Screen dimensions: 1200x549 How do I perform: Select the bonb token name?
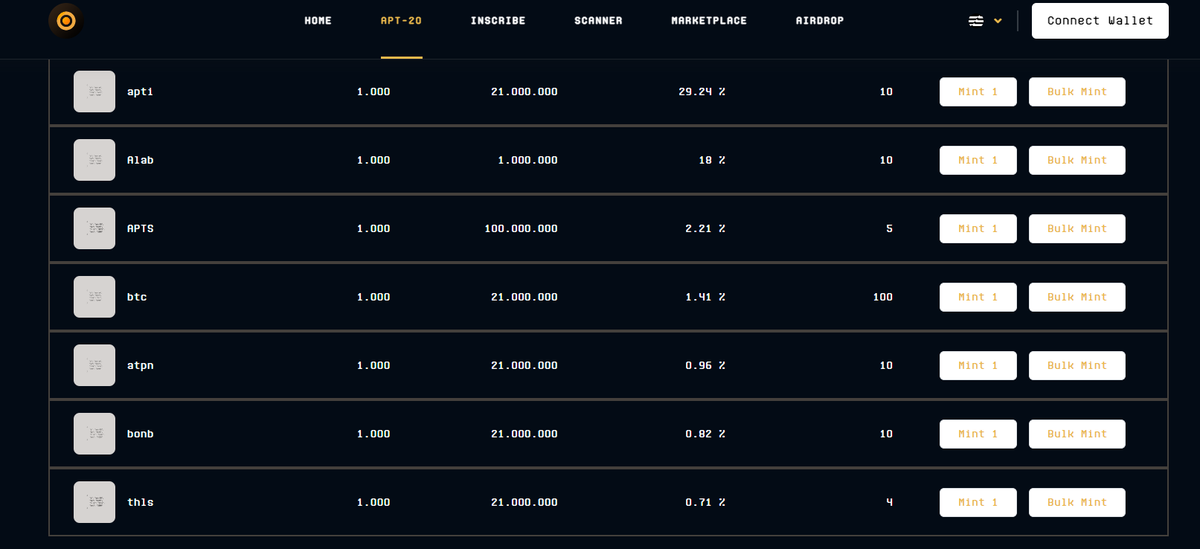tap(140, 434)
